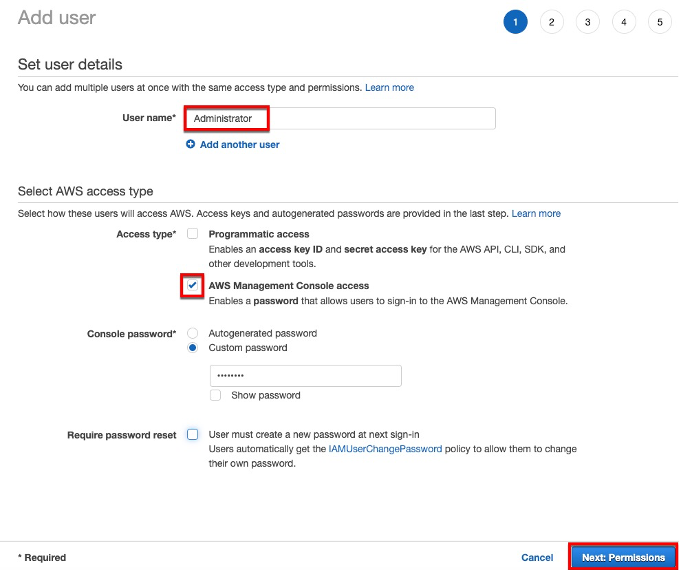Choose Custom password radio button
Screen dimensions: 679x570
193,348
